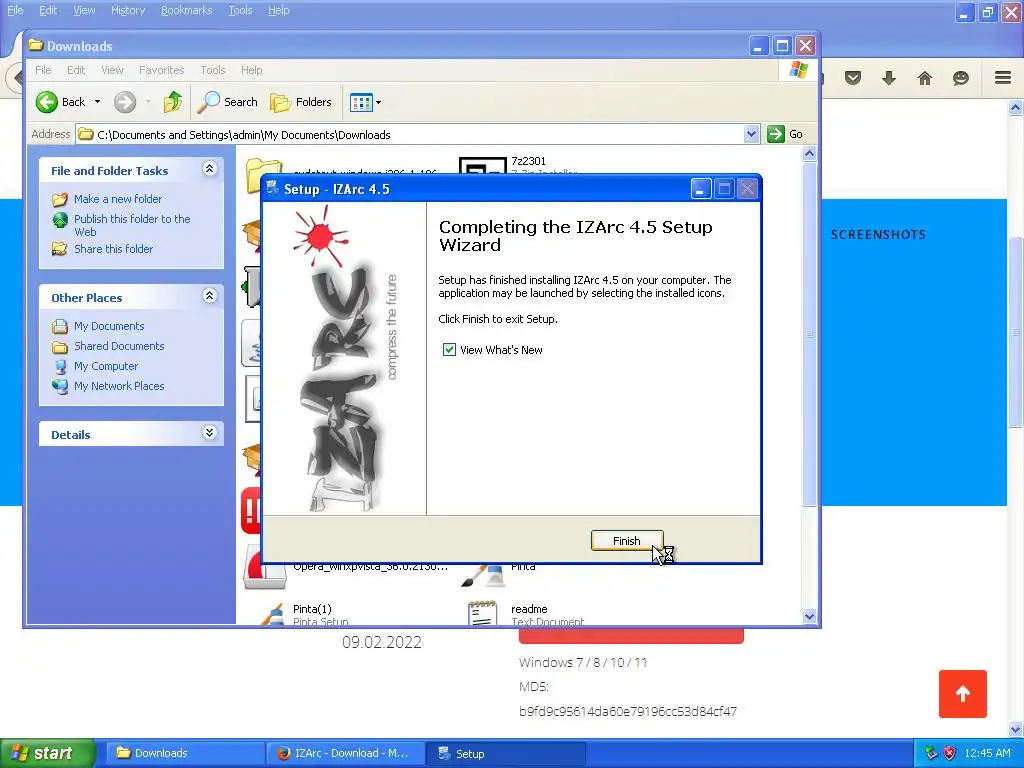Viewport: 1024px width, 768px height.
Task: Uncheck View What's New checkbox
Action: point(449,349)
